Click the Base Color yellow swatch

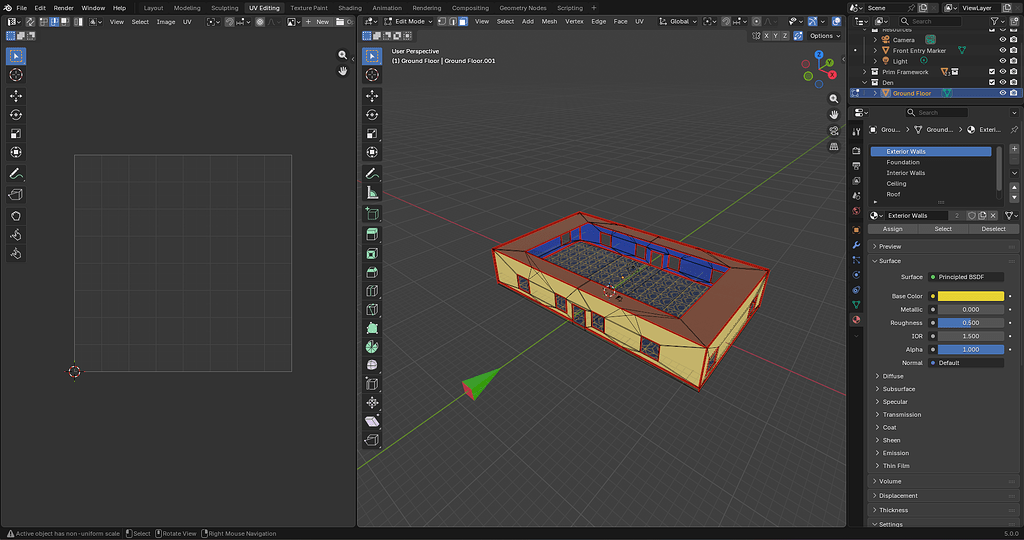(970, 296)
